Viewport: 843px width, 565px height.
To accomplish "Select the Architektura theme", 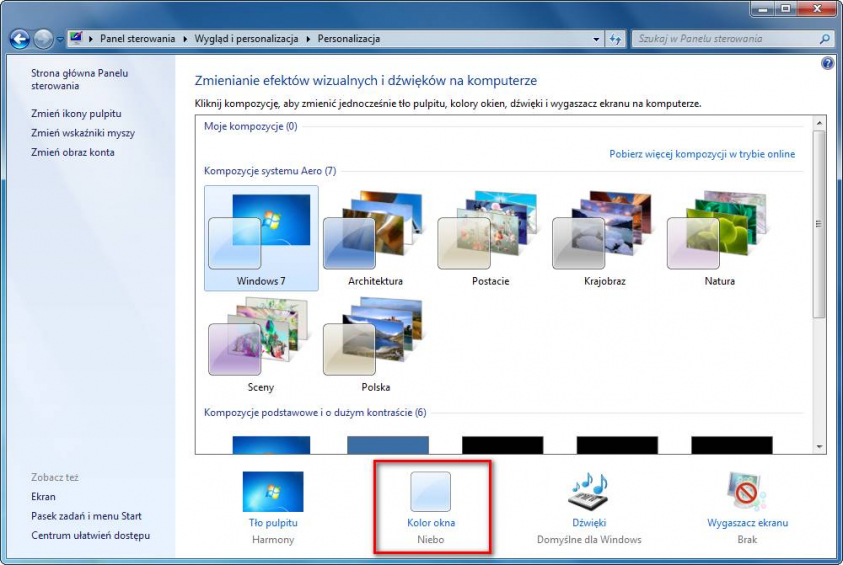I will 375,236.
